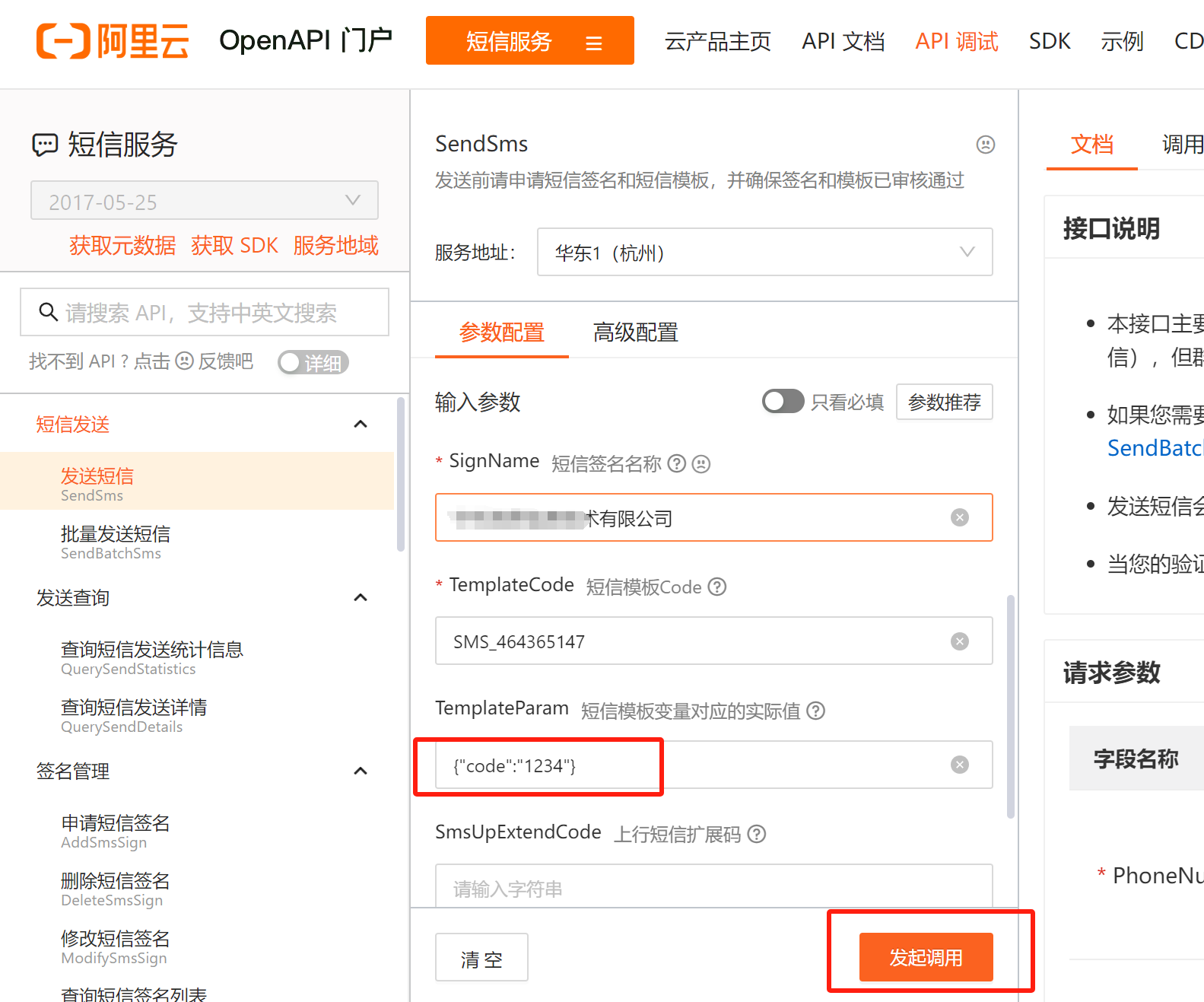1204x1002 pixels.
Task: Click the 服务地域 link
Action: point(335,245)
